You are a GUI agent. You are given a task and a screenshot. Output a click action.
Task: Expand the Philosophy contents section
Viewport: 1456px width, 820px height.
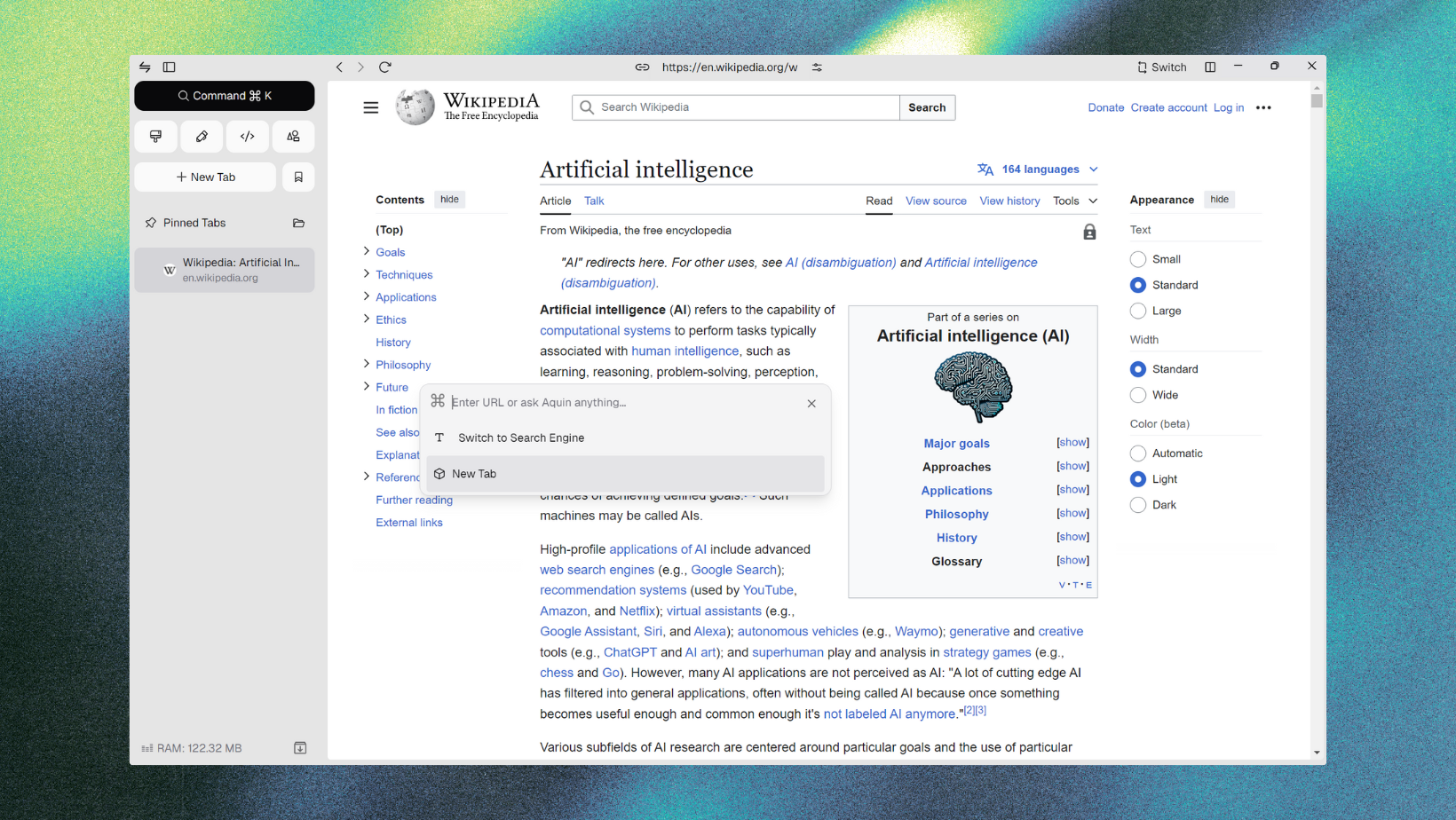(x=367, y=364)
